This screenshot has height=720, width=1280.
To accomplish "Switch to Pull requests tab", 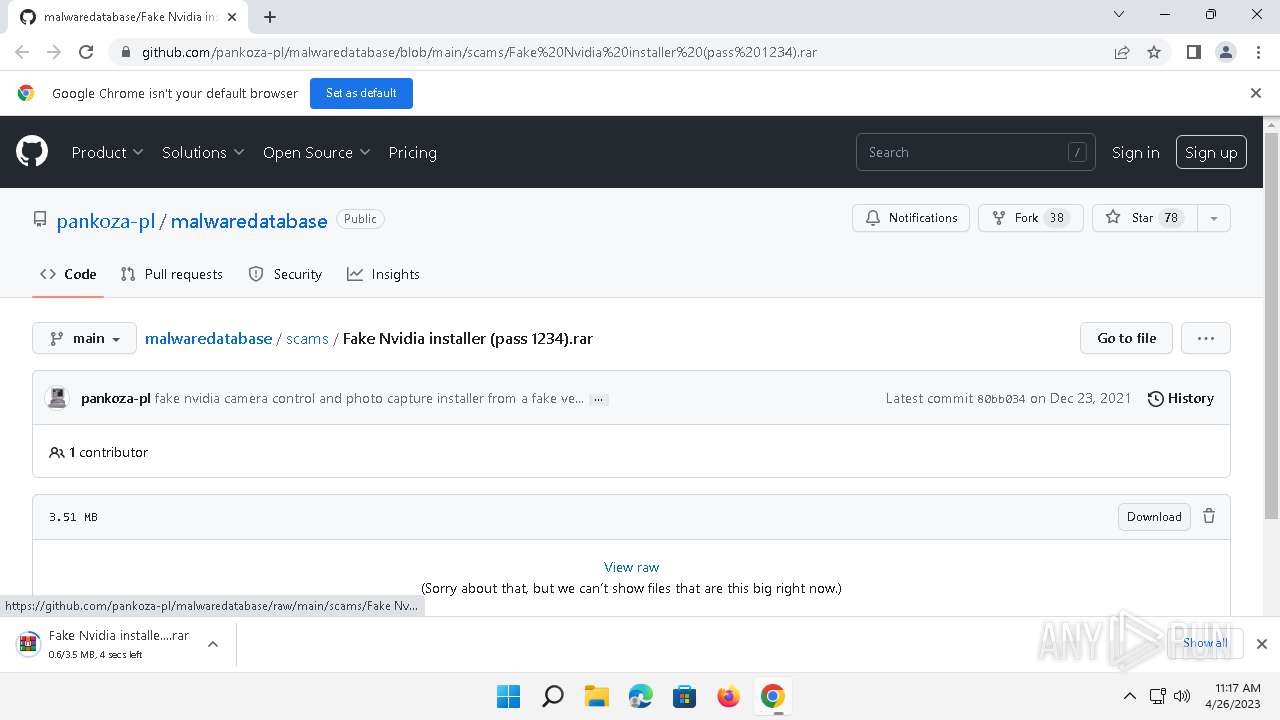I will [171, 274].
